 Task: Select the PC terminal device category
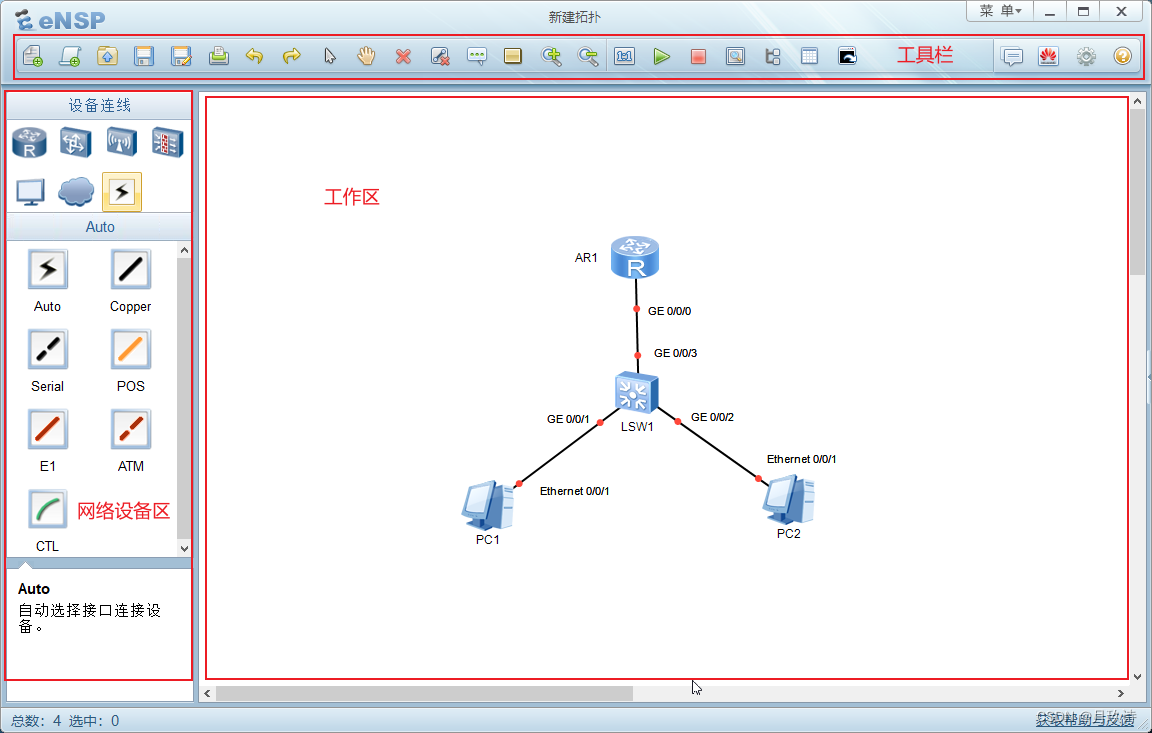point(30,192)
